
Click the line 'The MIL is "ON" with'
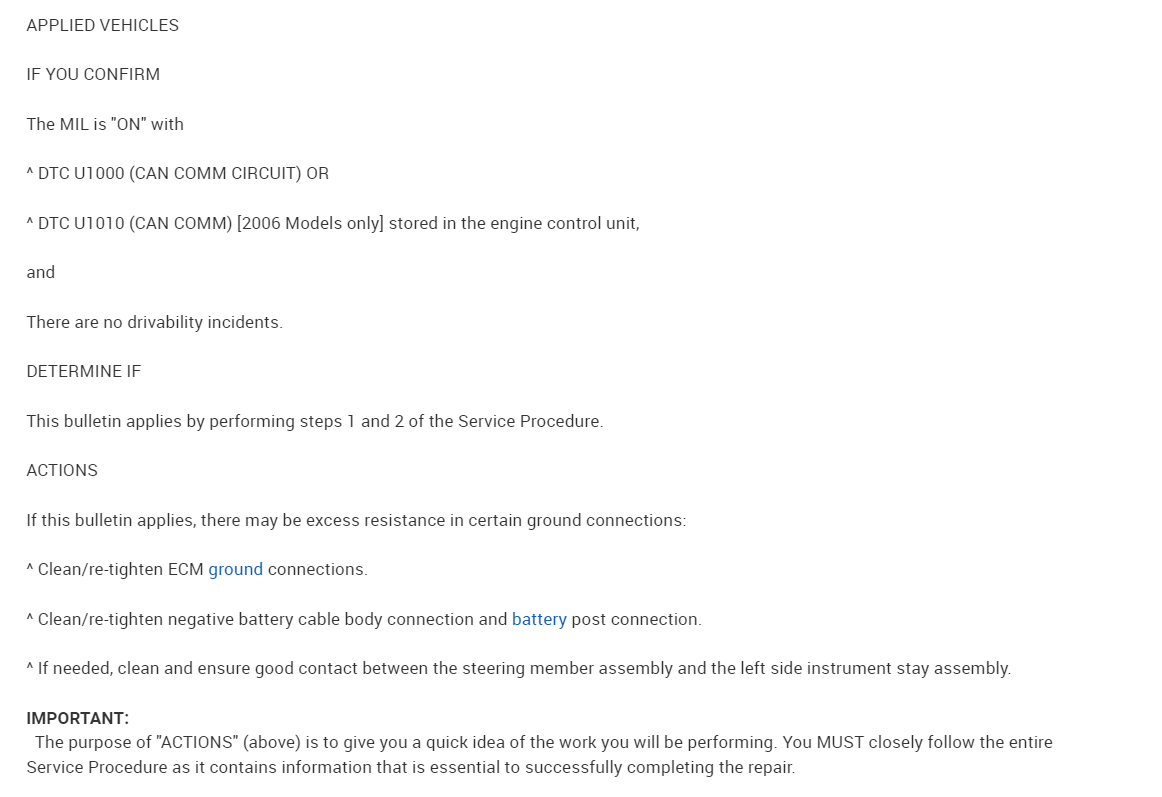click(105, 125)
